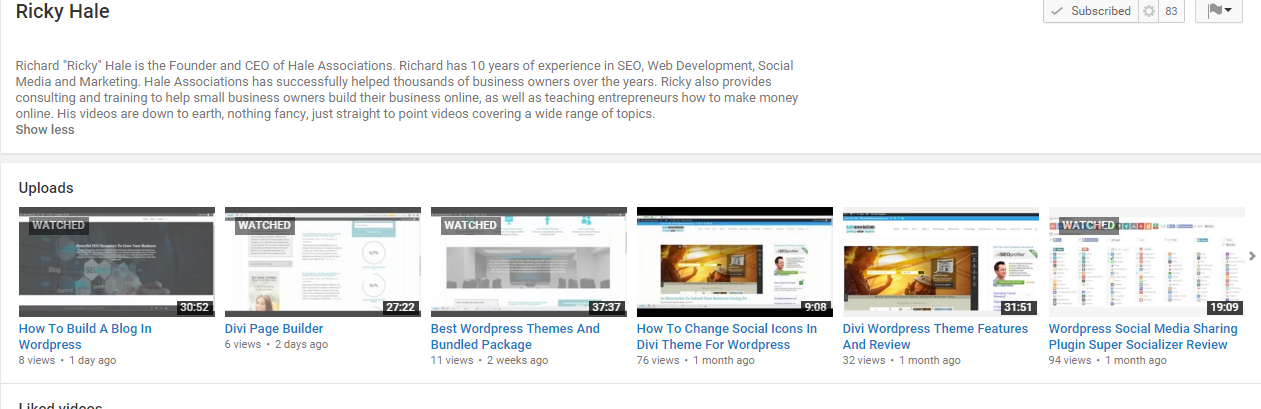Open the flag report dropdown
The image size is (1261, 409).
click(x=1218, y=11)
